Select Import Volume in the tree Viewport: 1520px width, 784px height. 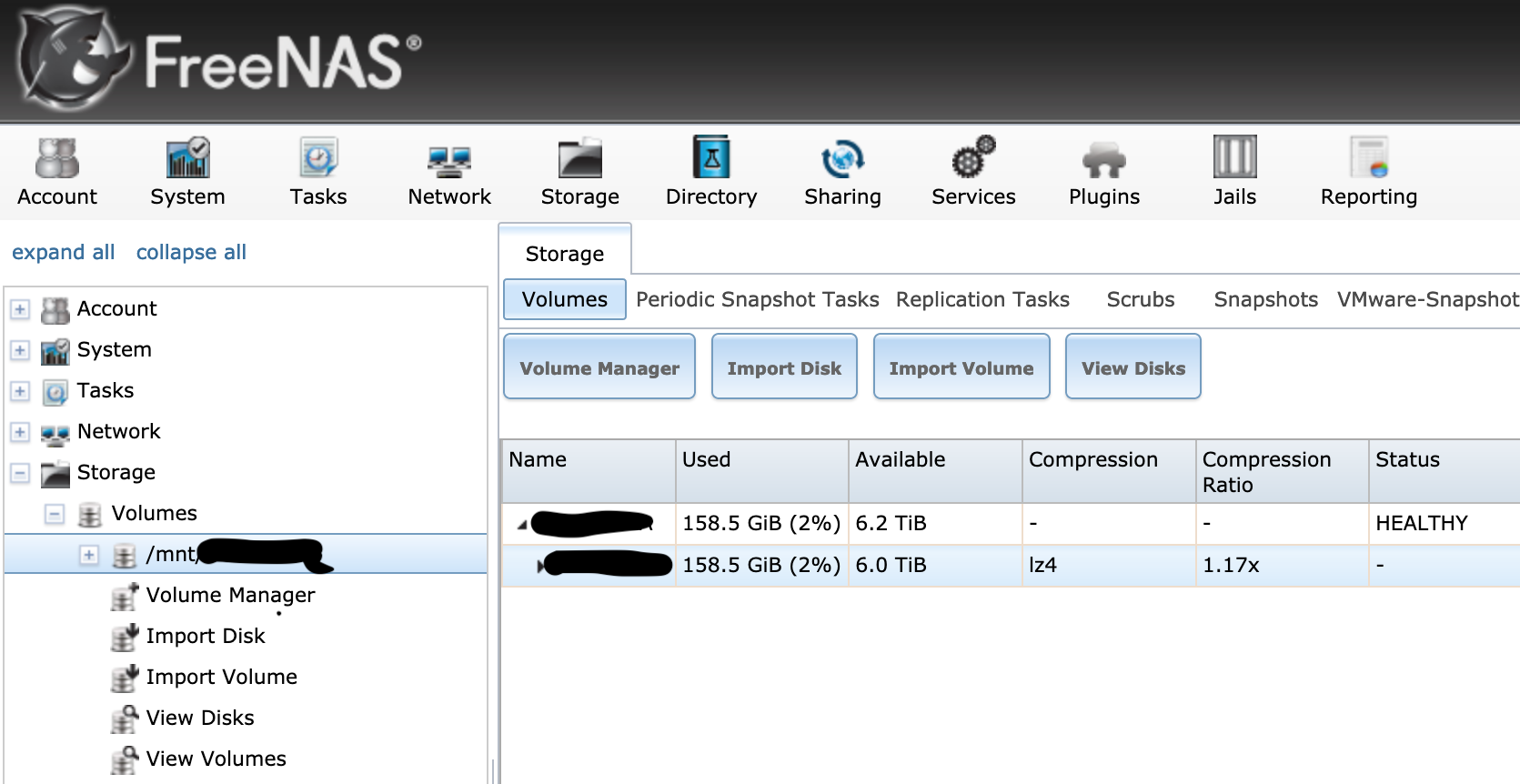tap(222, 677)
